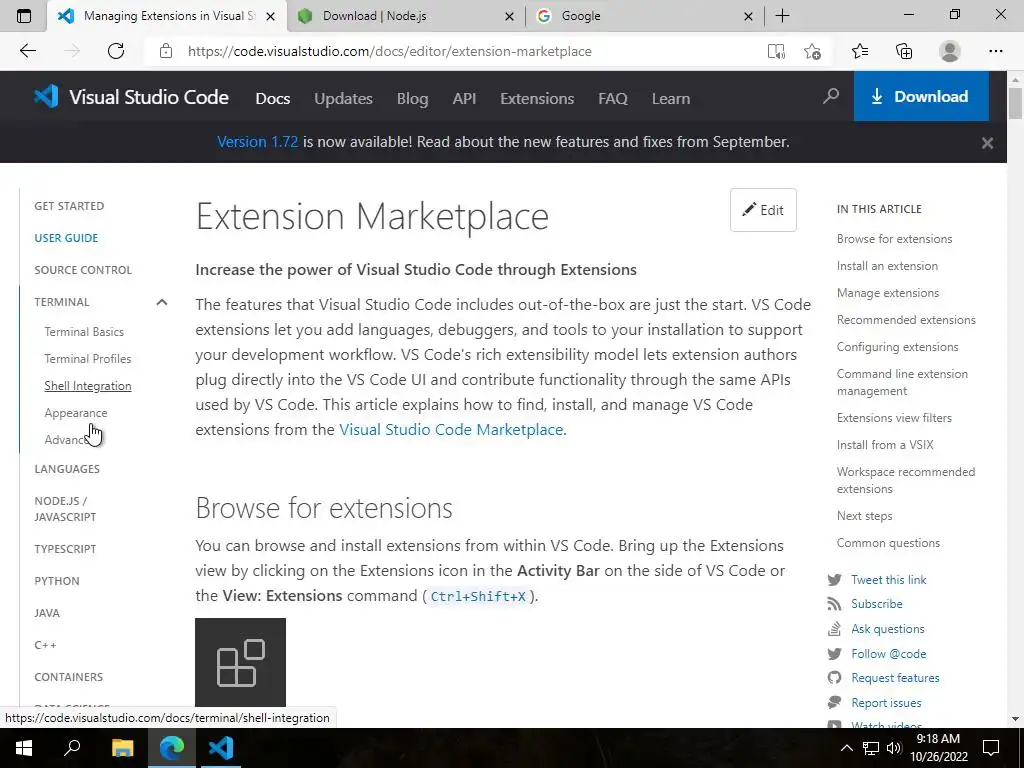Jump to Install from a VSIX
The height and width of the screenshot is (768, 1024).
click(885, 445)
